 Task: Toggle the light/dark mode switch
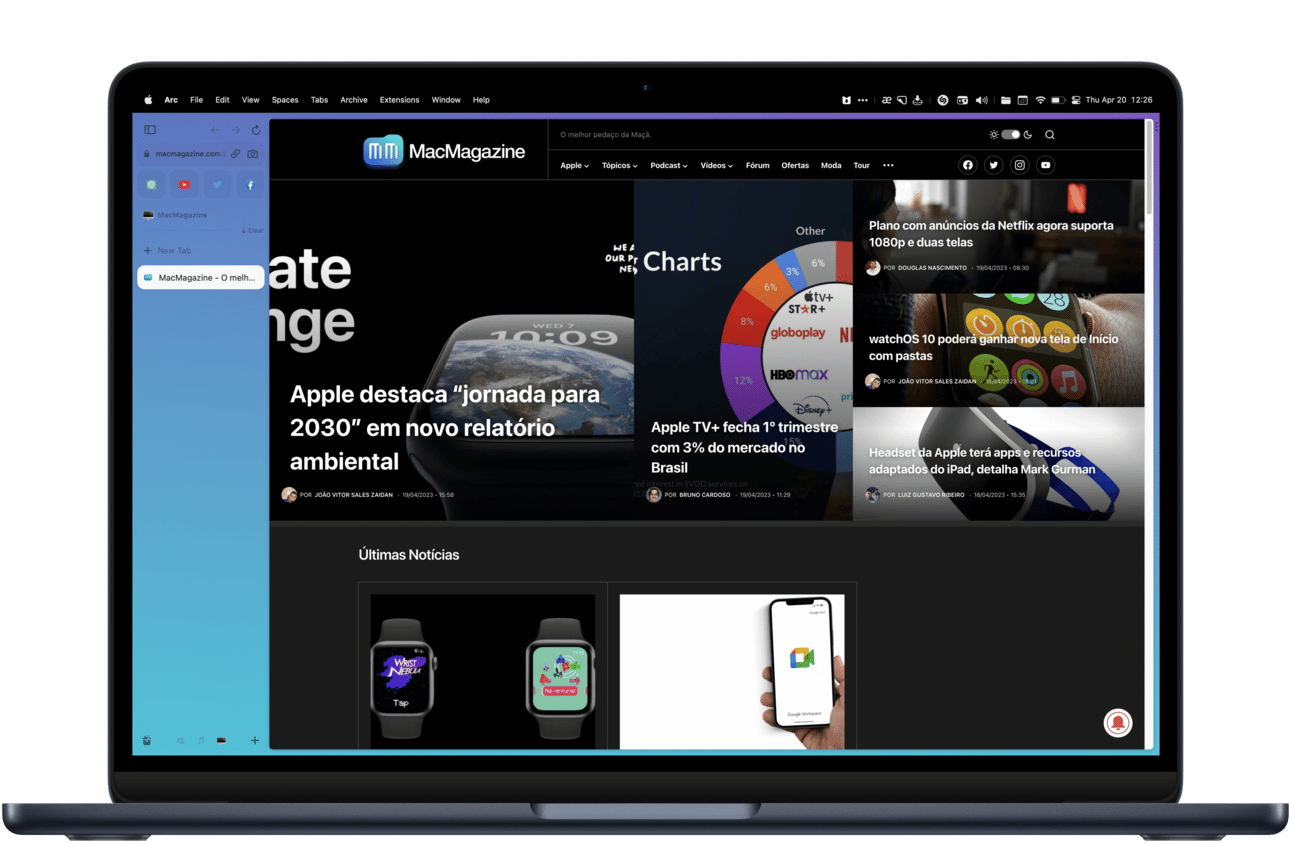[1010, 135]
